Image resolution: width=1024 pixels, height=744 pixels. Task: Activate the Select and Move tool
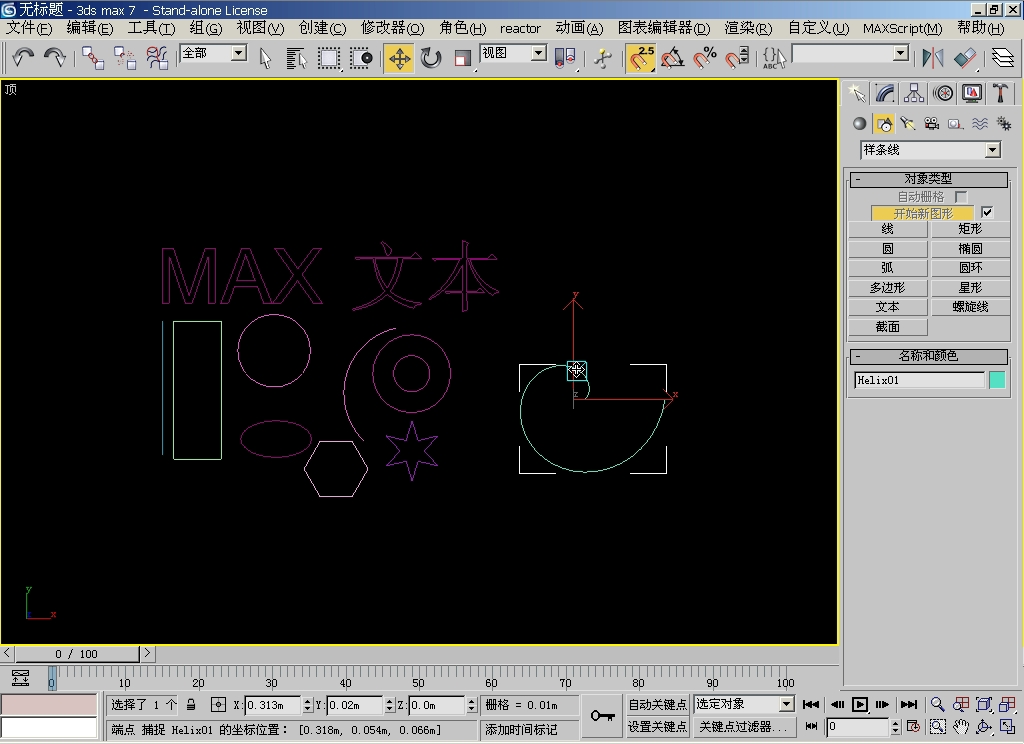[399, 57]
